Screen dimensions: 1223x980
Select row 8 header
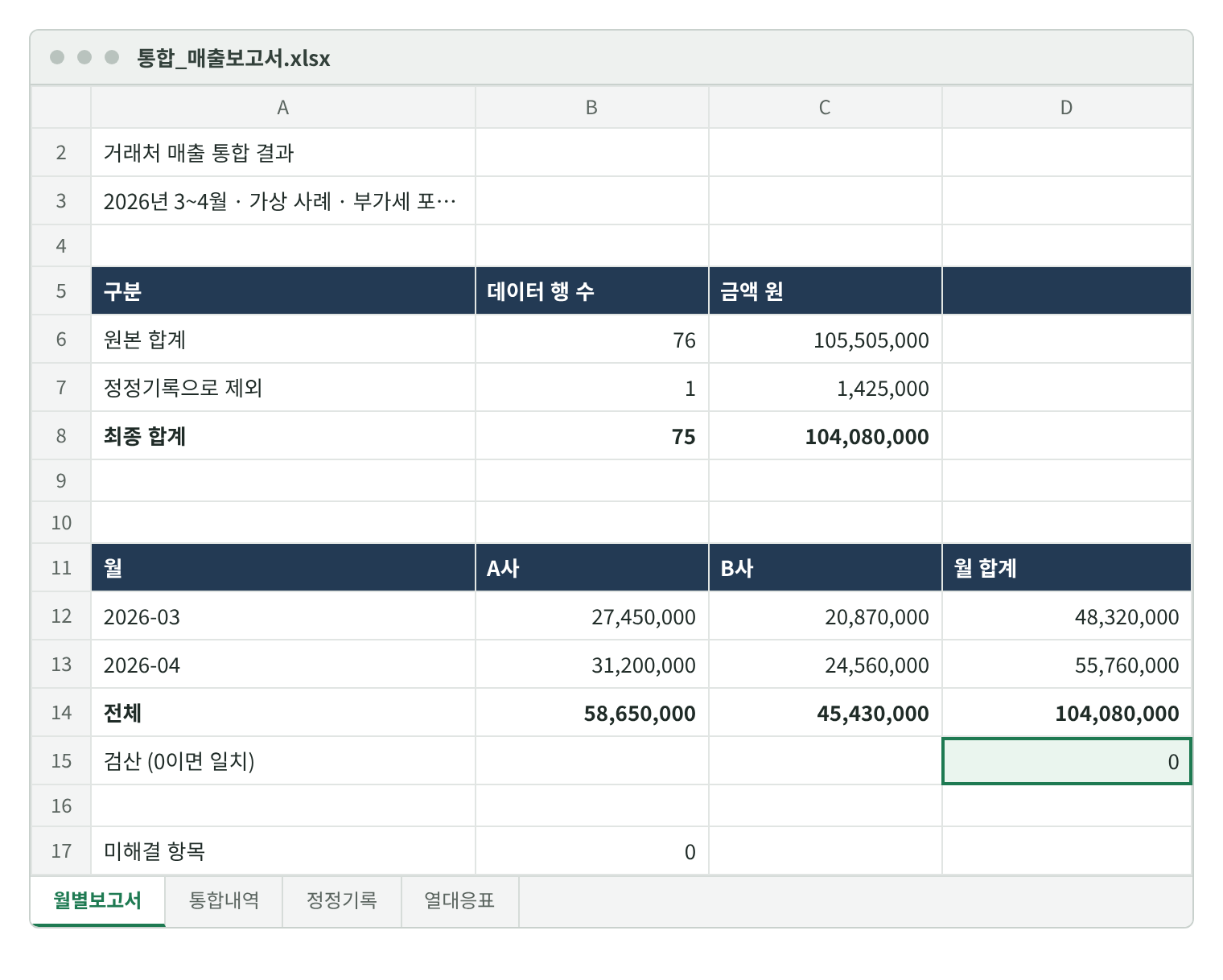pyautogui.click(x=61, y=436)
